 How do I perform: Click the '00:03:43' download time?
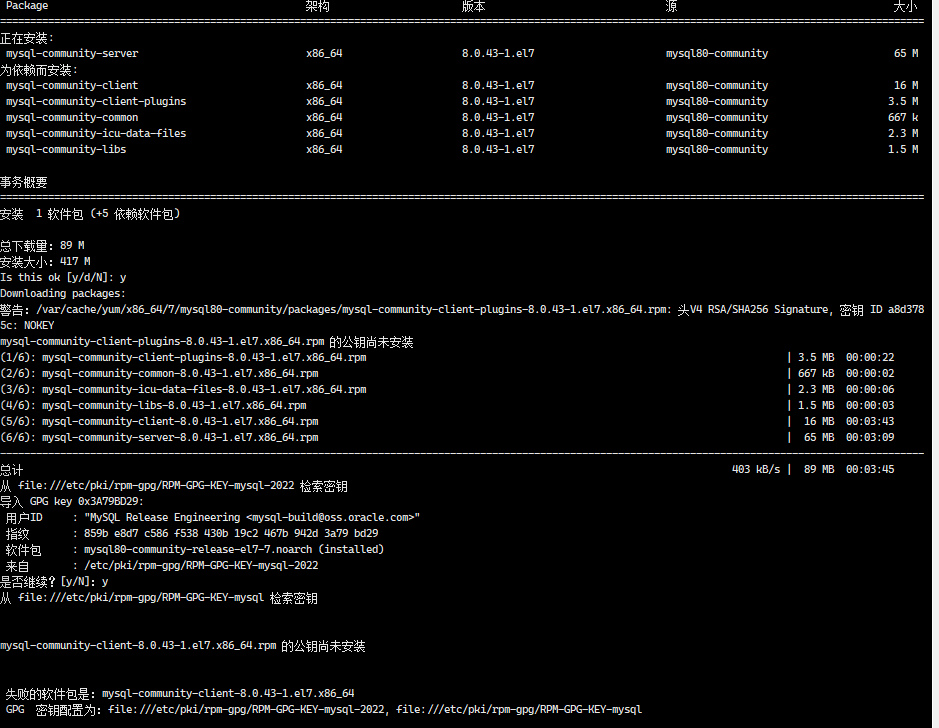[x=870, y=421]
